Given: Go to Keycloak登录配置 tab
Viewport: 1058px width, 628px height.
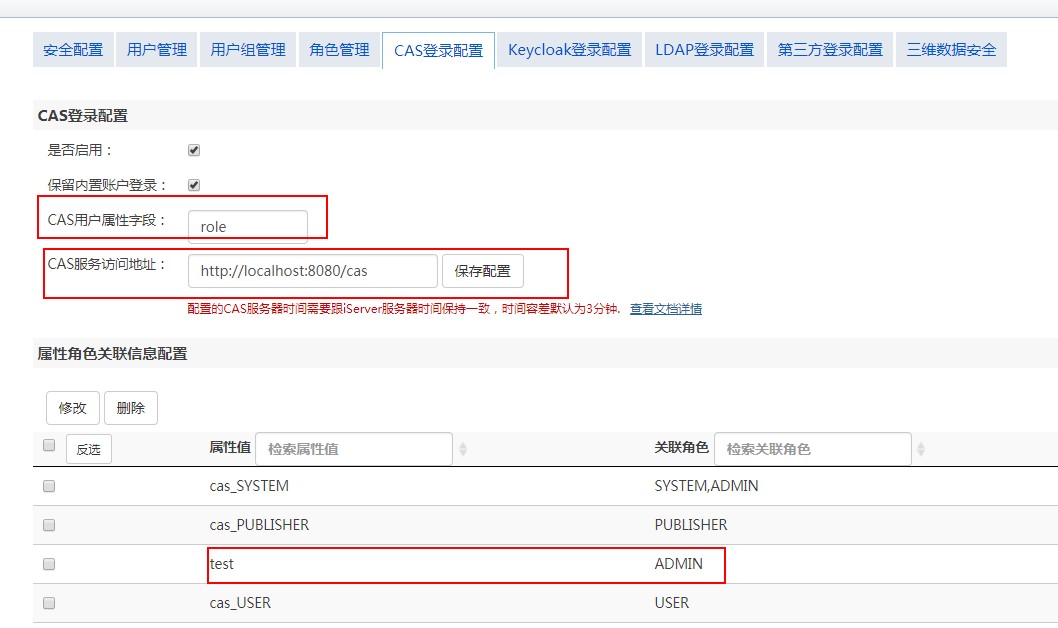Looking at the screenshot, I should click(x=569, y=50).
